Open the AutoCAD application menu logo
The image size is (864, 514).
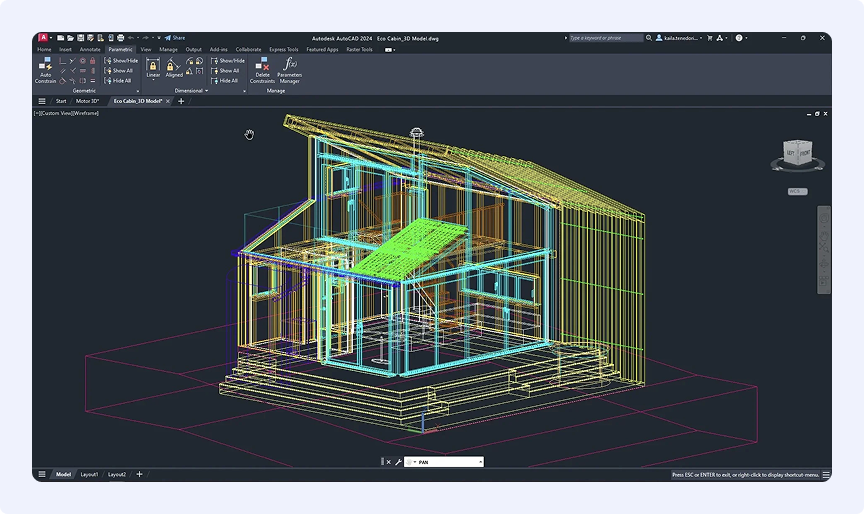point(43,38)
